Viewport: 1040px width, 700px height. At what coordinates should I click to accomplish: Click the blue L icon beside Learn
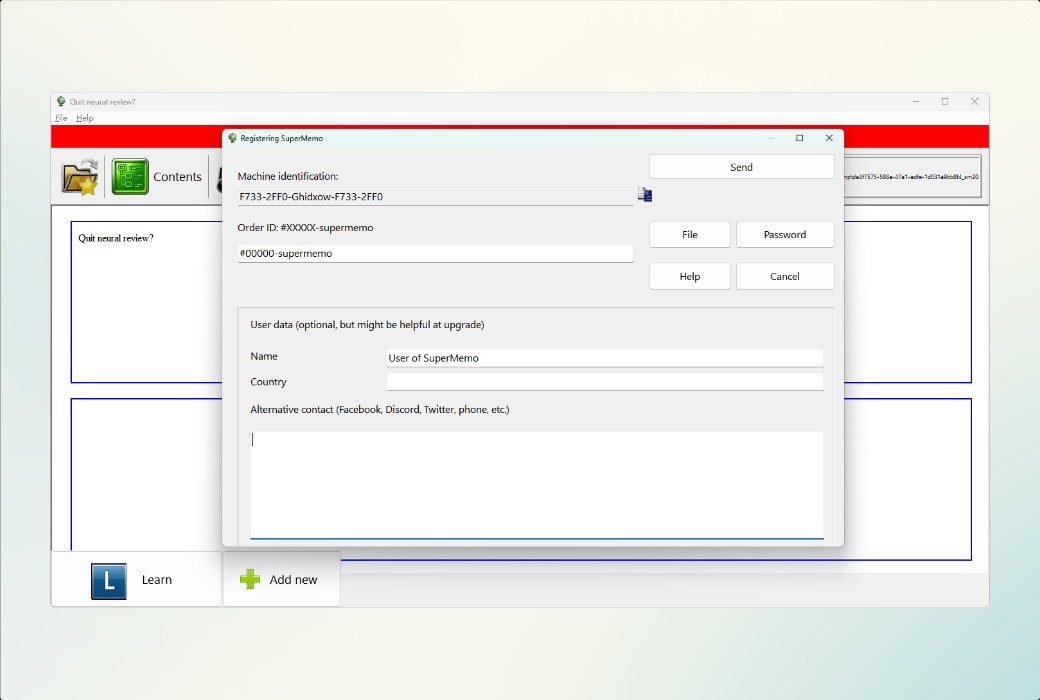point(108,580)
